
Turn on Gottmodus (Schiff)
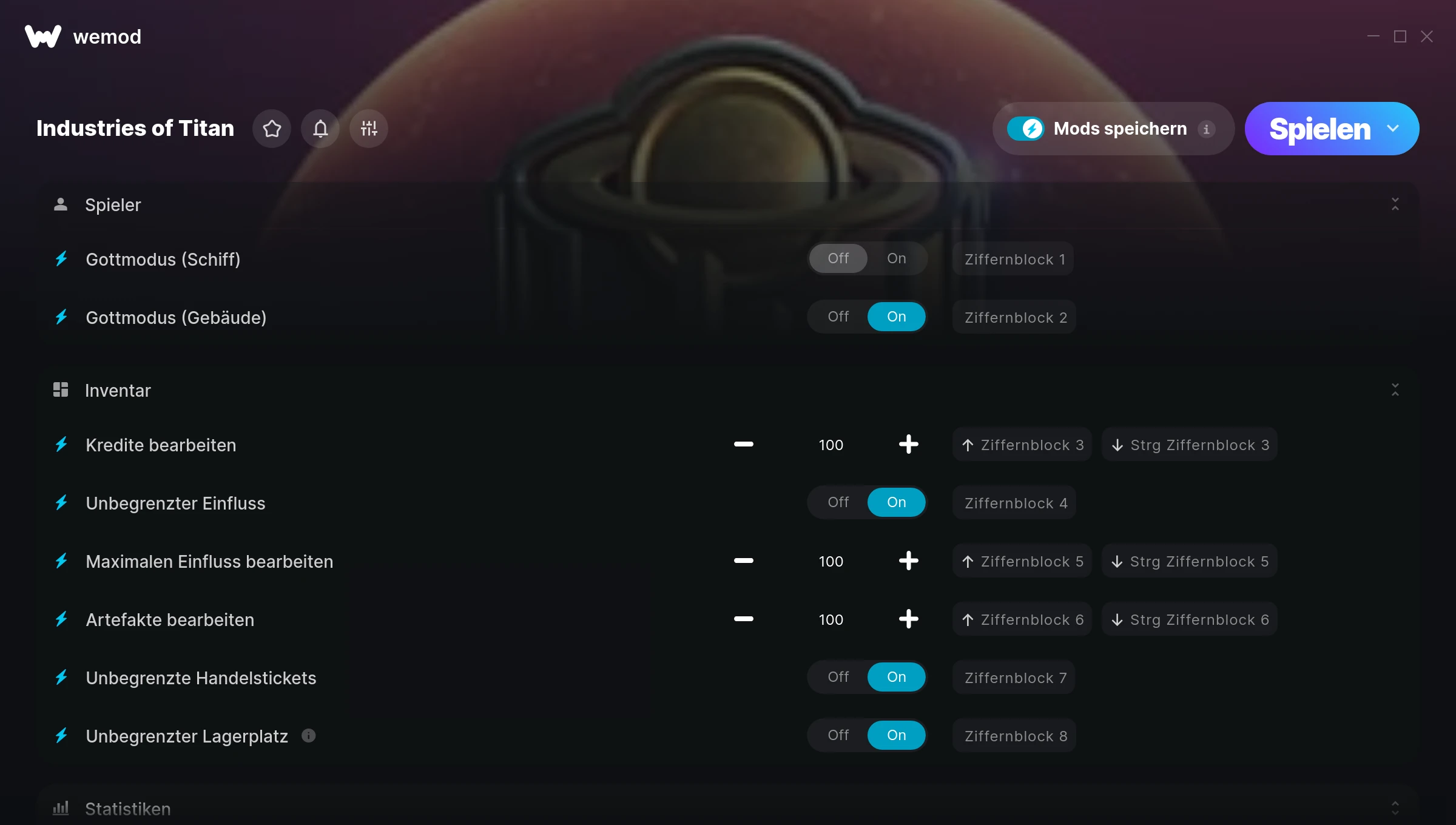896,258
